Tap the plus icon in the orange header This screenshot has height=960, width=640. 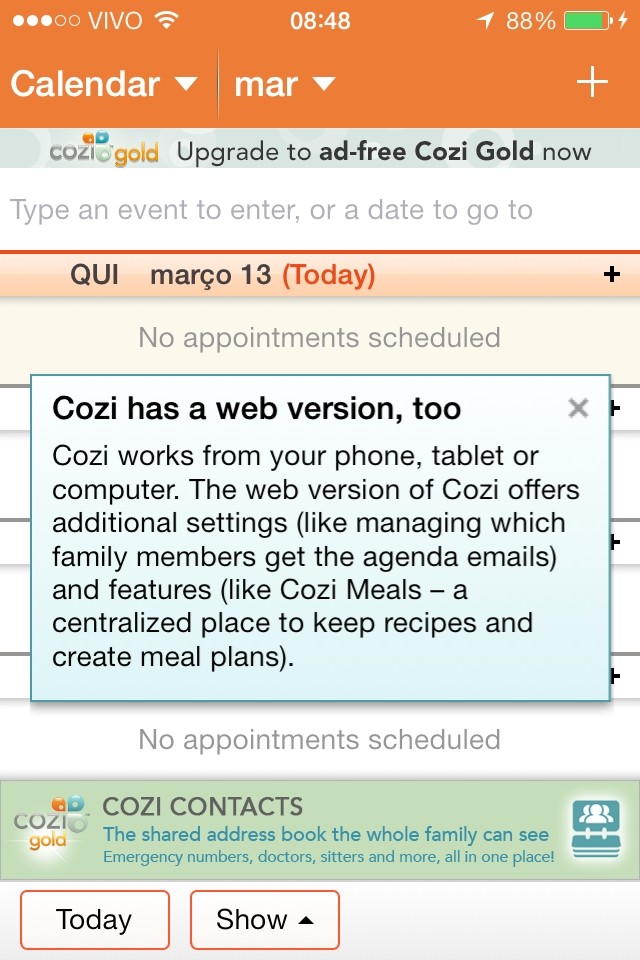592,83
